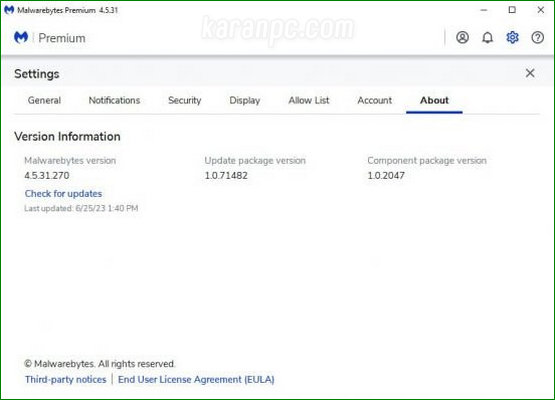Click the Version Information heading
The width and height of the screenshot is (555, 400).
(67, 136)
